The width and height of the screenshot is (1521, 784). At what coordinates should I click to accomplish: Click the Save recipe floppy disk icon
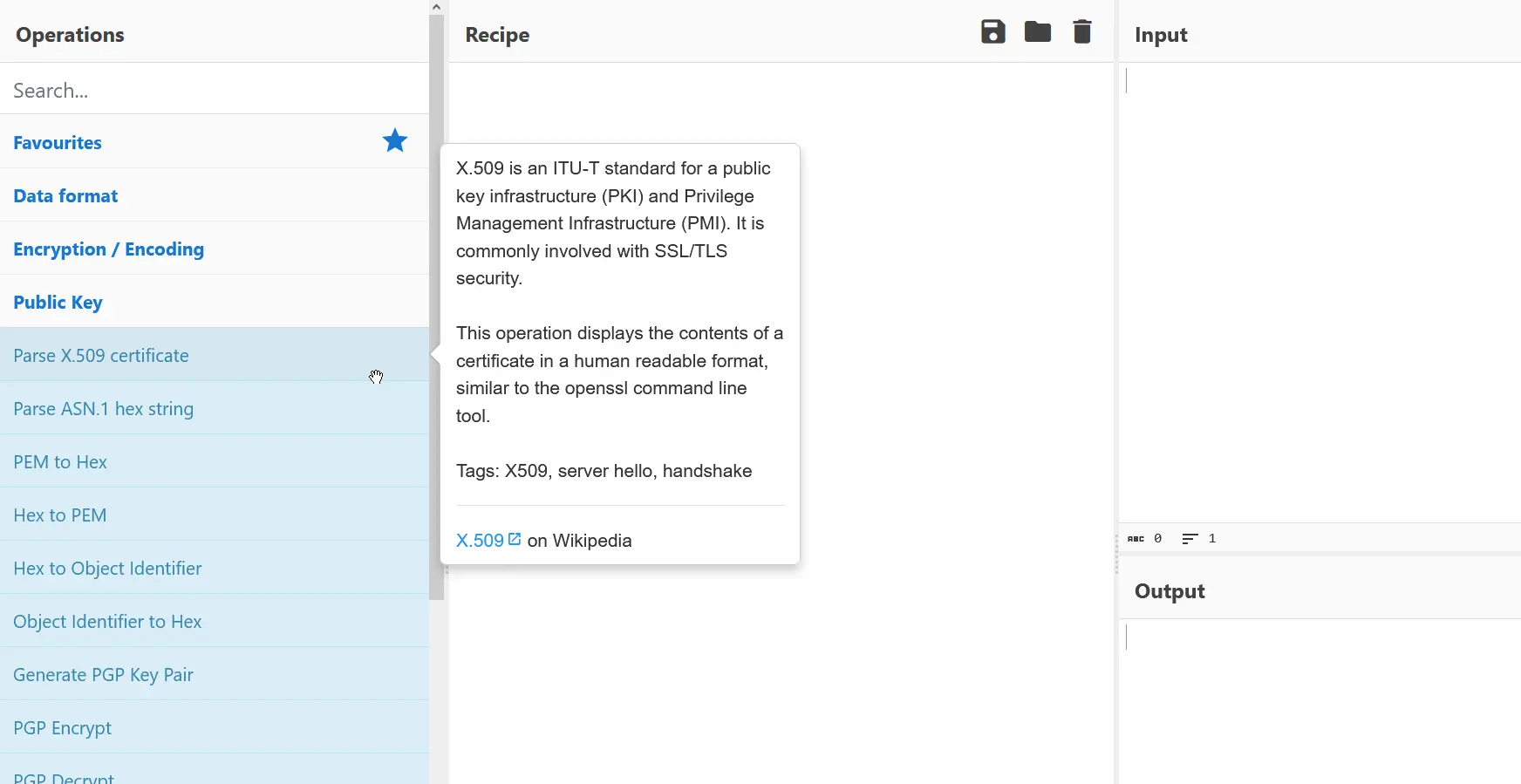[x=993, y=32]
